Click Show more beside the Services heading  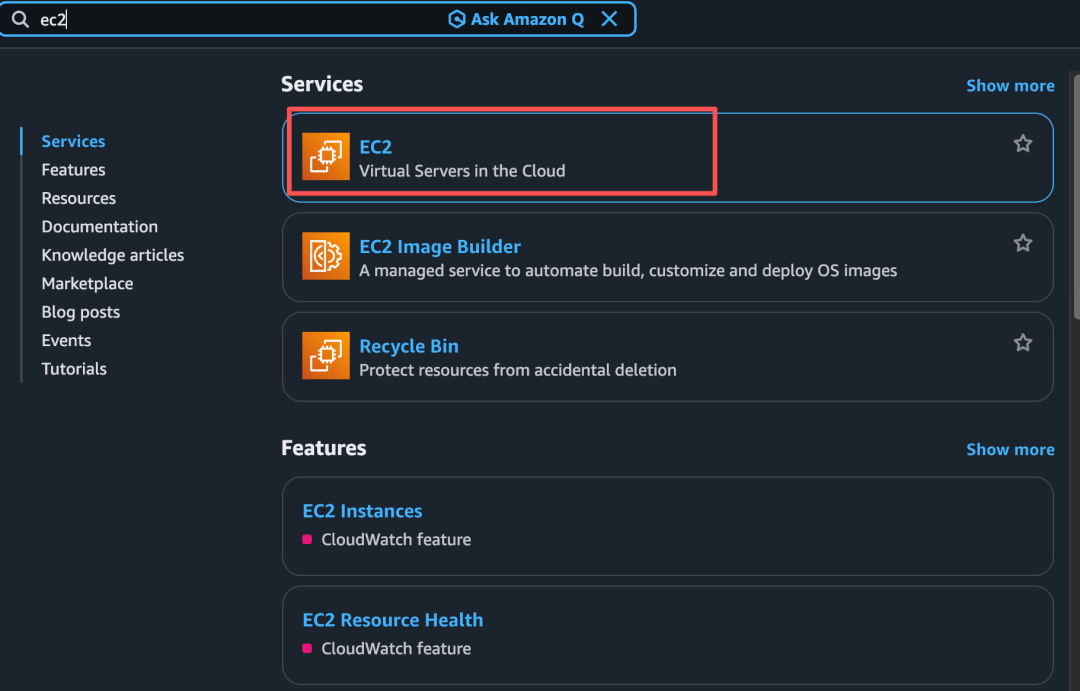pos(1010,85)
